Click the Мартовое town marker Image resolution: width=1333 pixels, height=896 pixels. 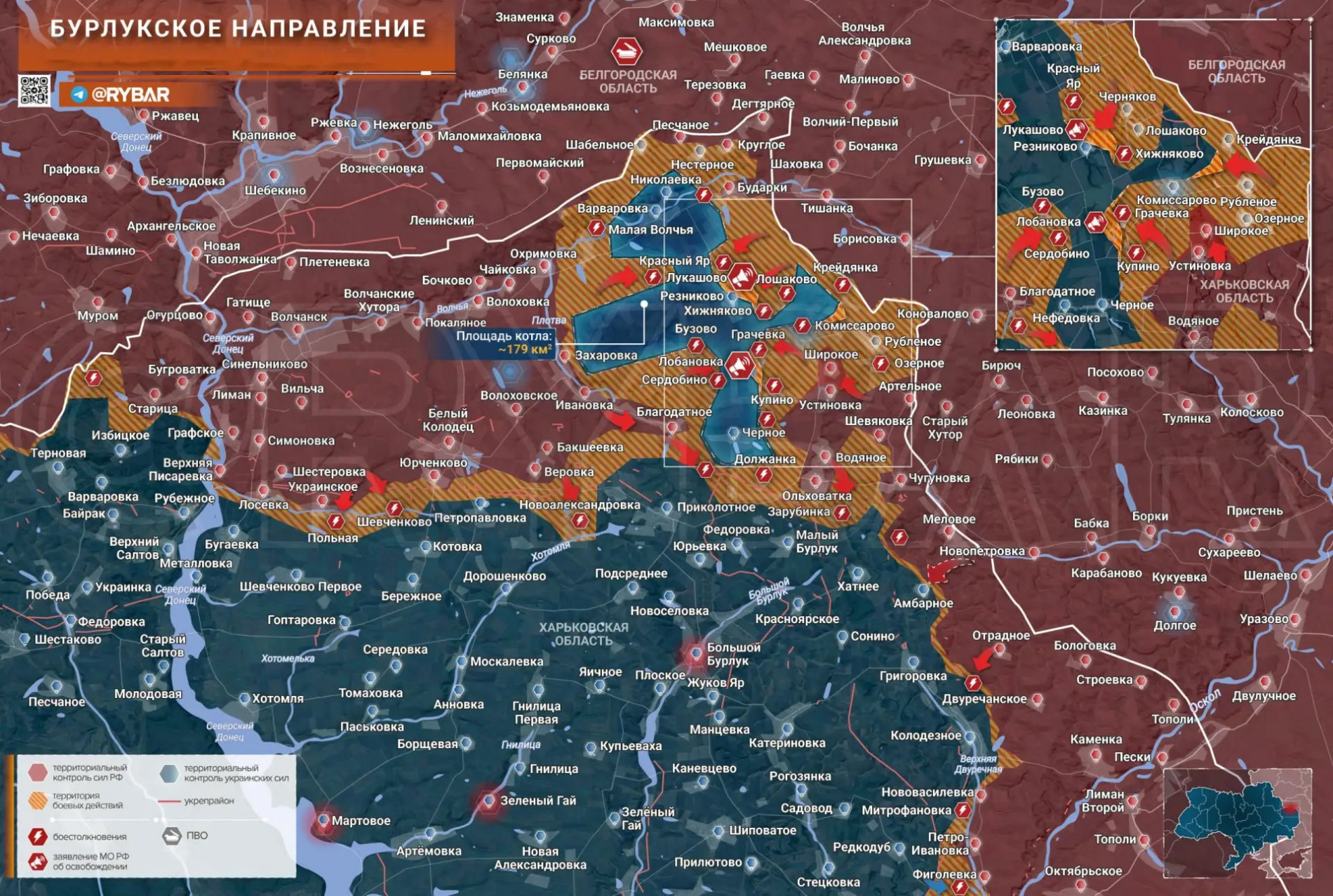point(323,820)
